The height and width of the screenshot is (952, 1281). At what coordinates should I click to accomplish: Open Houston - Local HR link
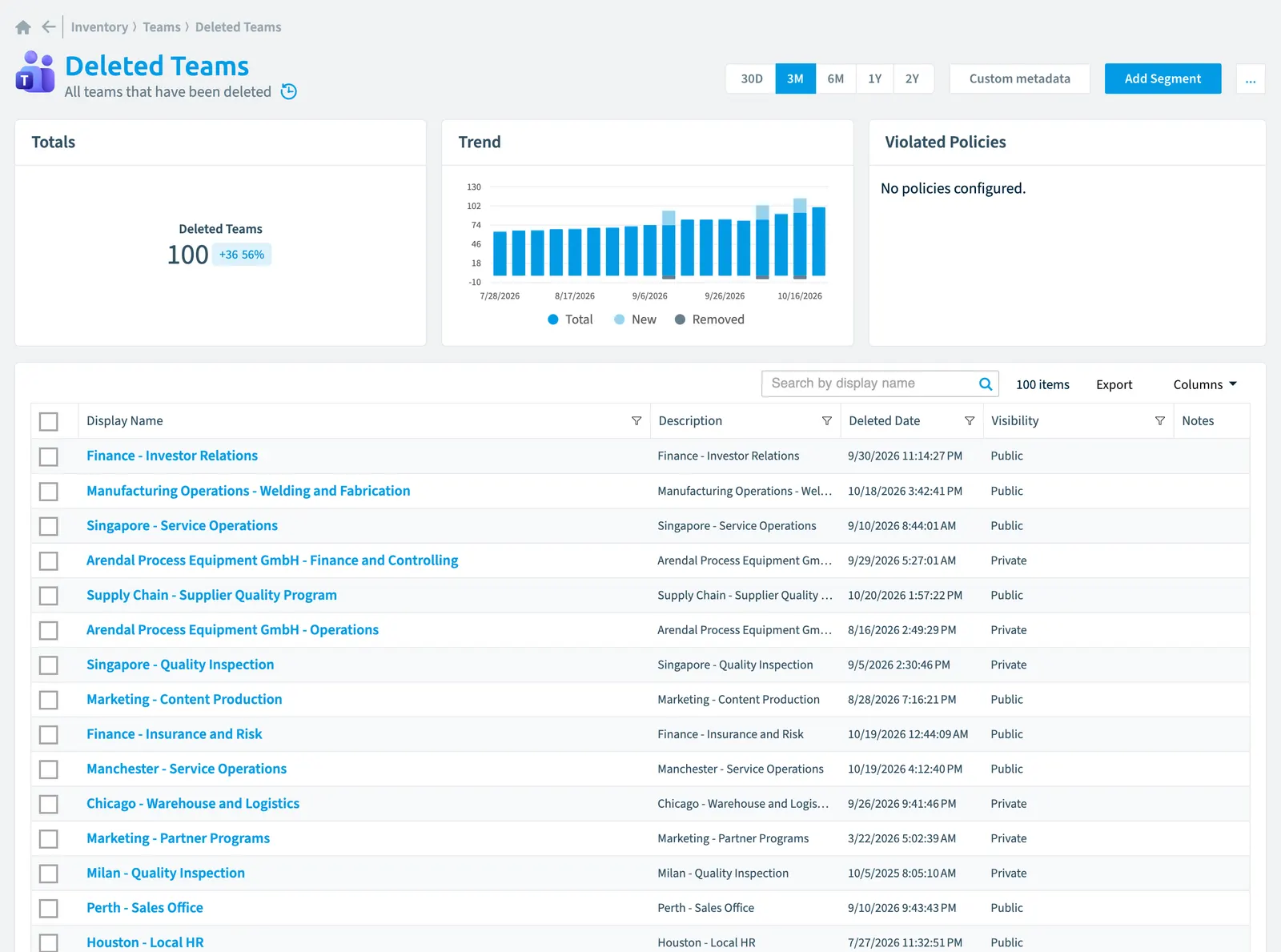tap(145, 942)
